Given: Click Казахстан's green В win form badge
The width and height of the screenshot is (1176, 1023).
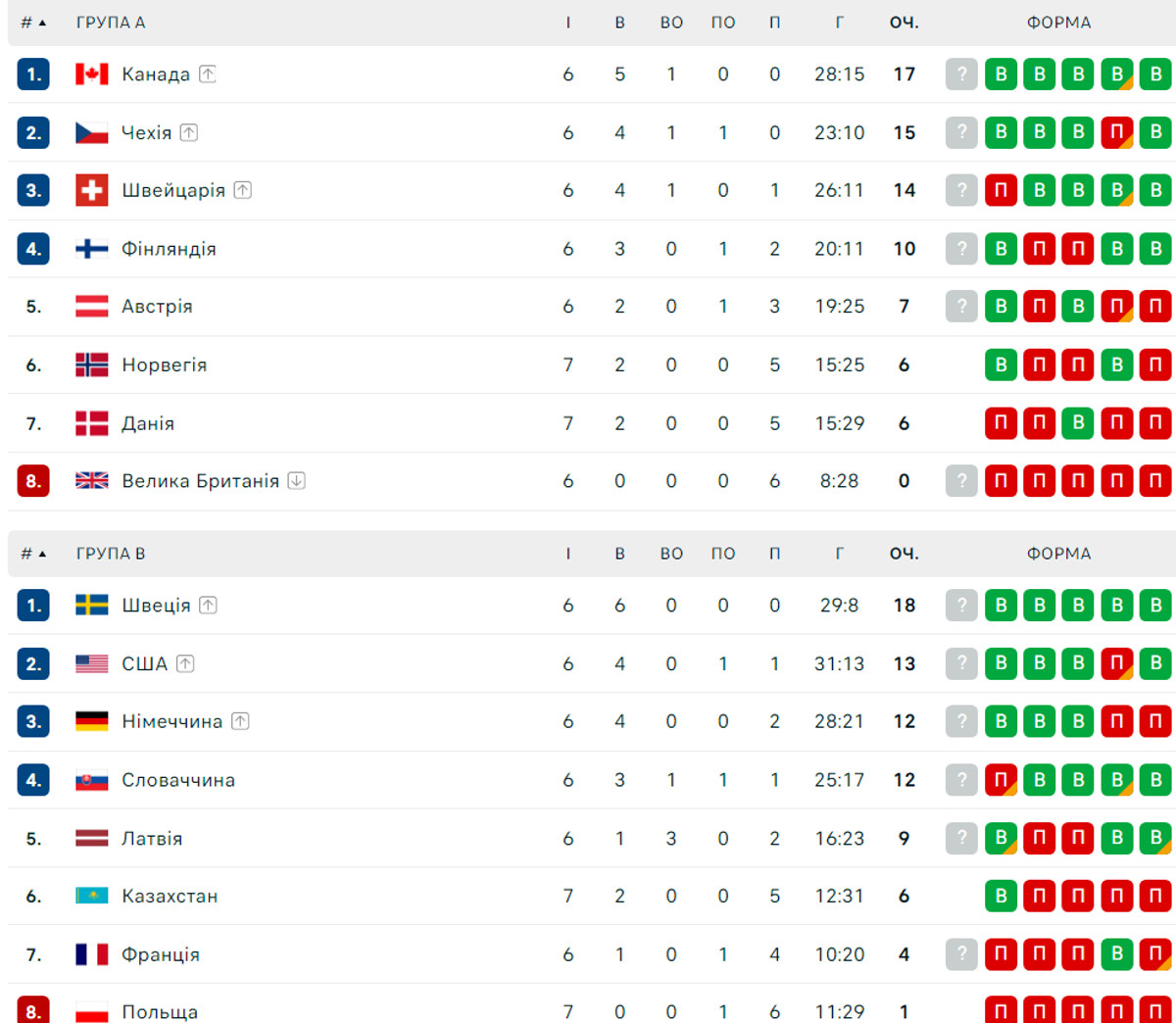Looking at the screenshot, I should 1001,896.
